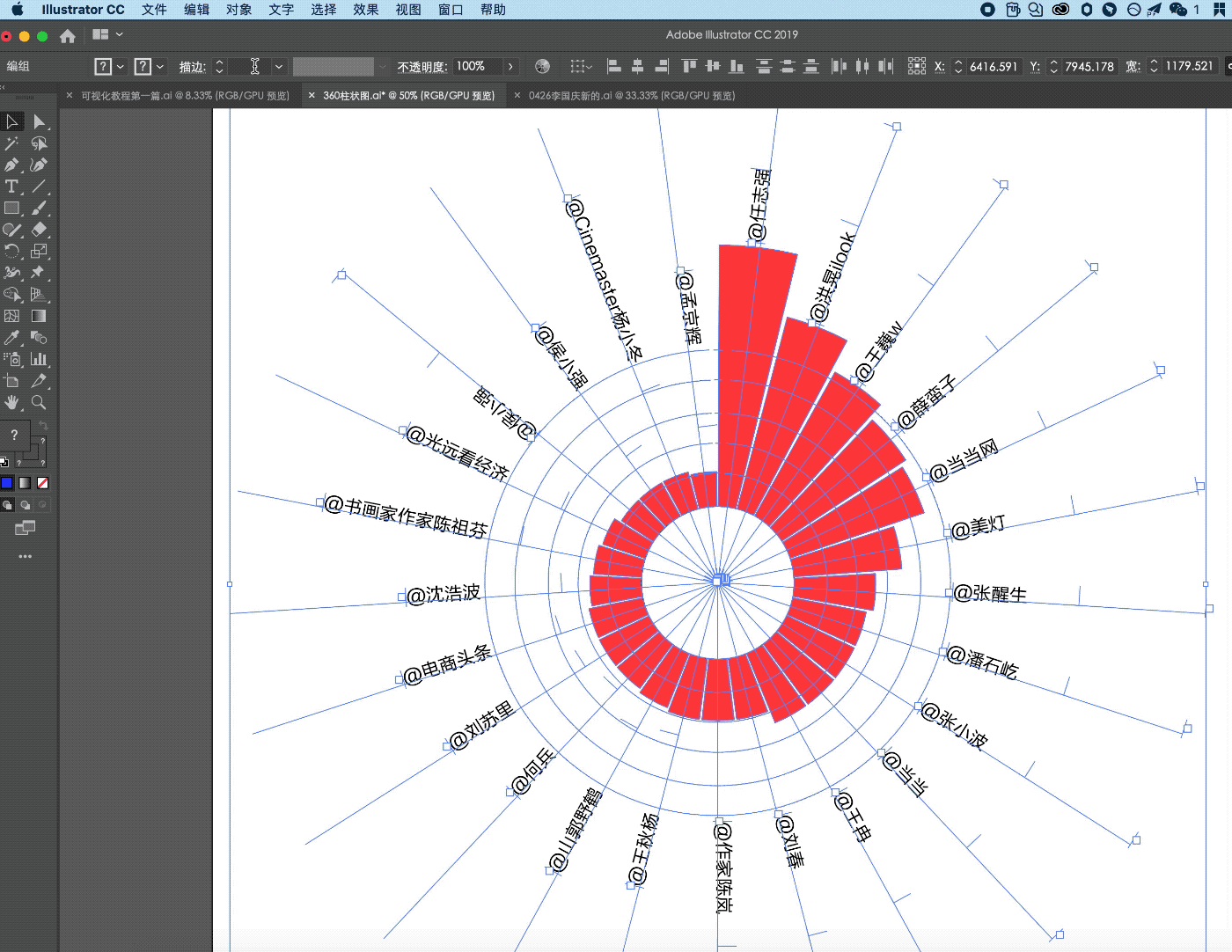Screen dimensions: 1232x952
Task: Open the fill swatch dropdown in control bar
Action: [x=121, y=67]
